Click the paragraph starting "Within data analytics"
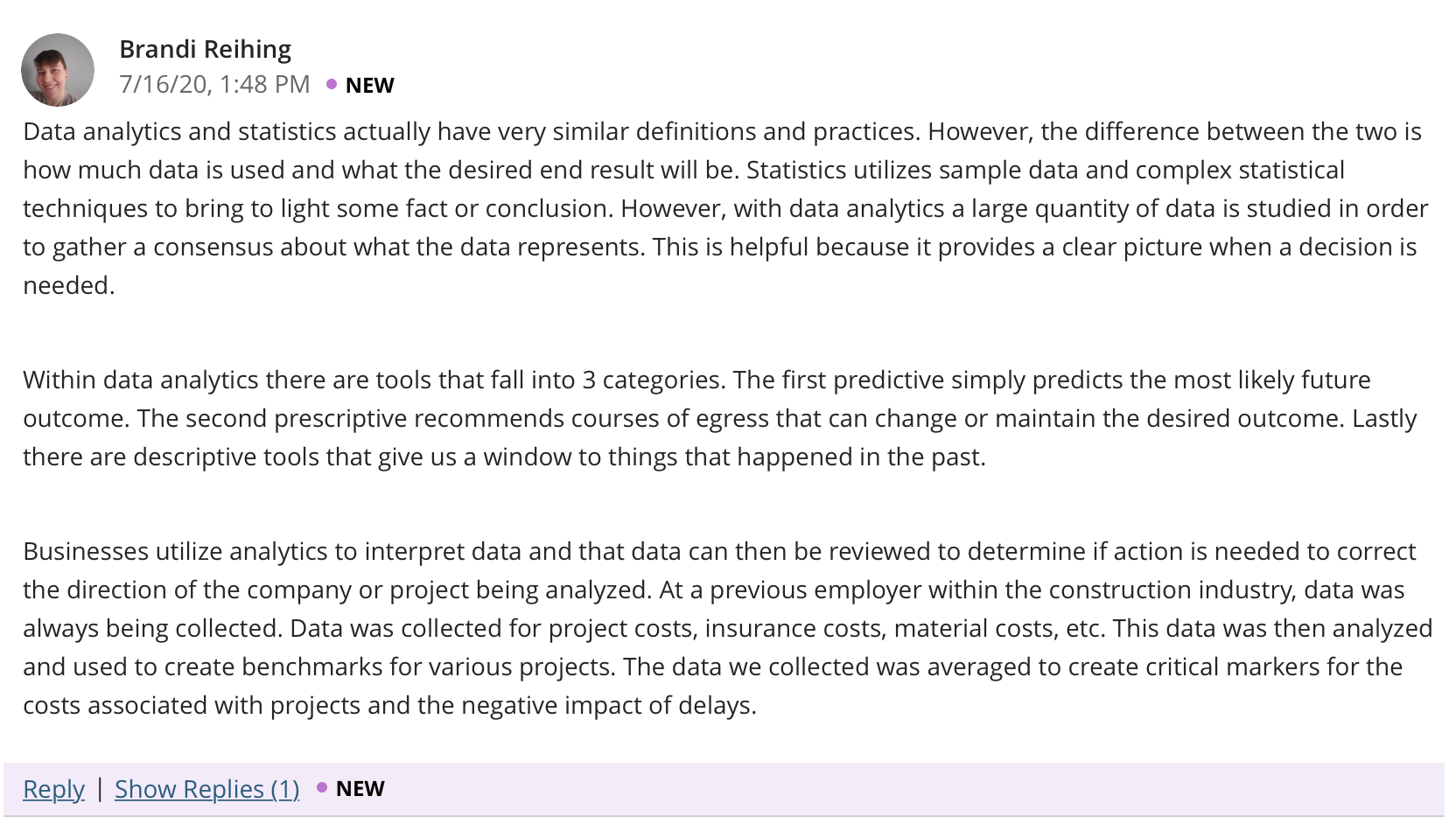This screenshot has width=1456, height=817. coord(720,418)
